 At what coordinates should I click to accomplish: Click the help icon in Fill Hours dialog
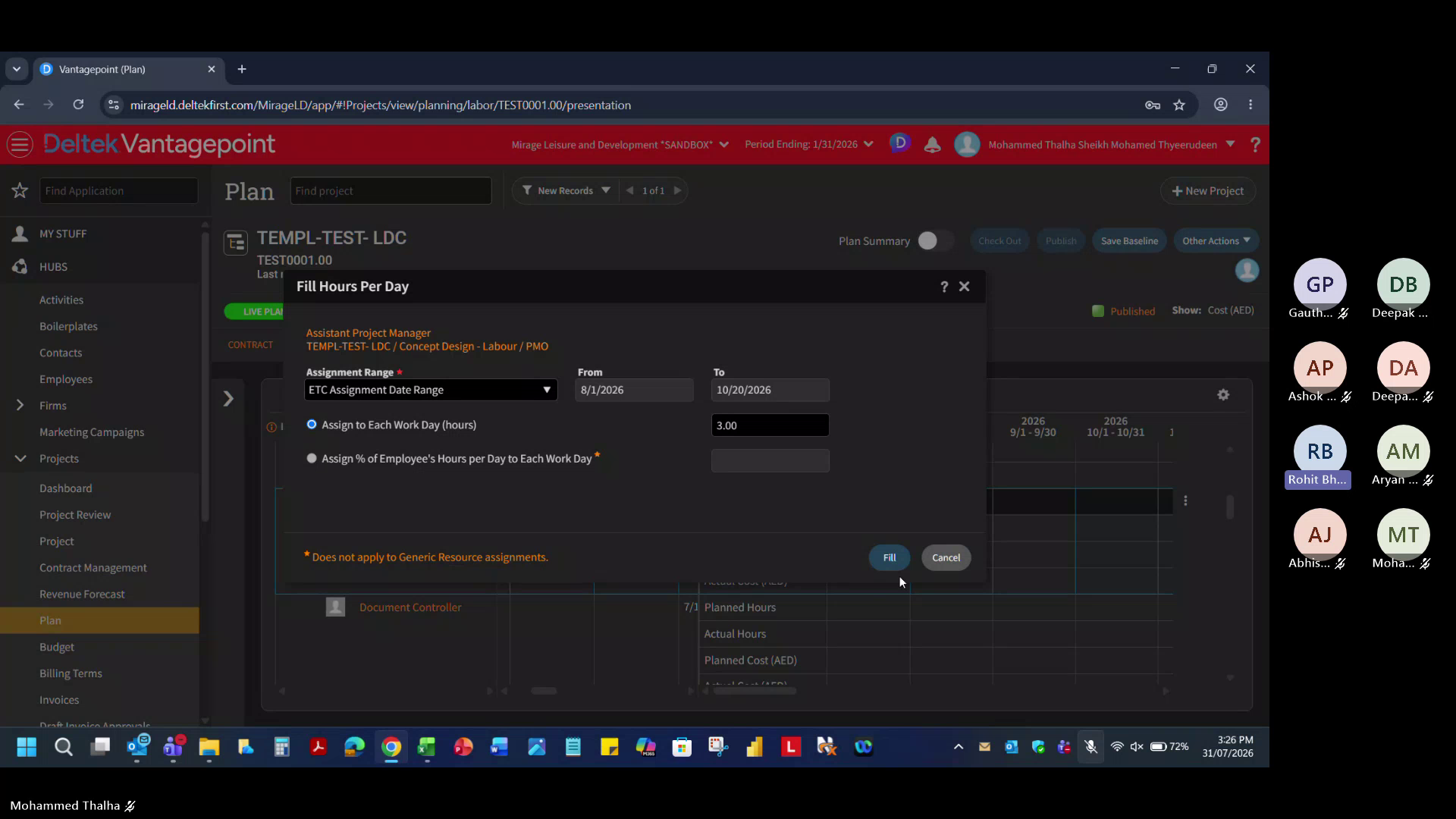(x=944, y=287)
